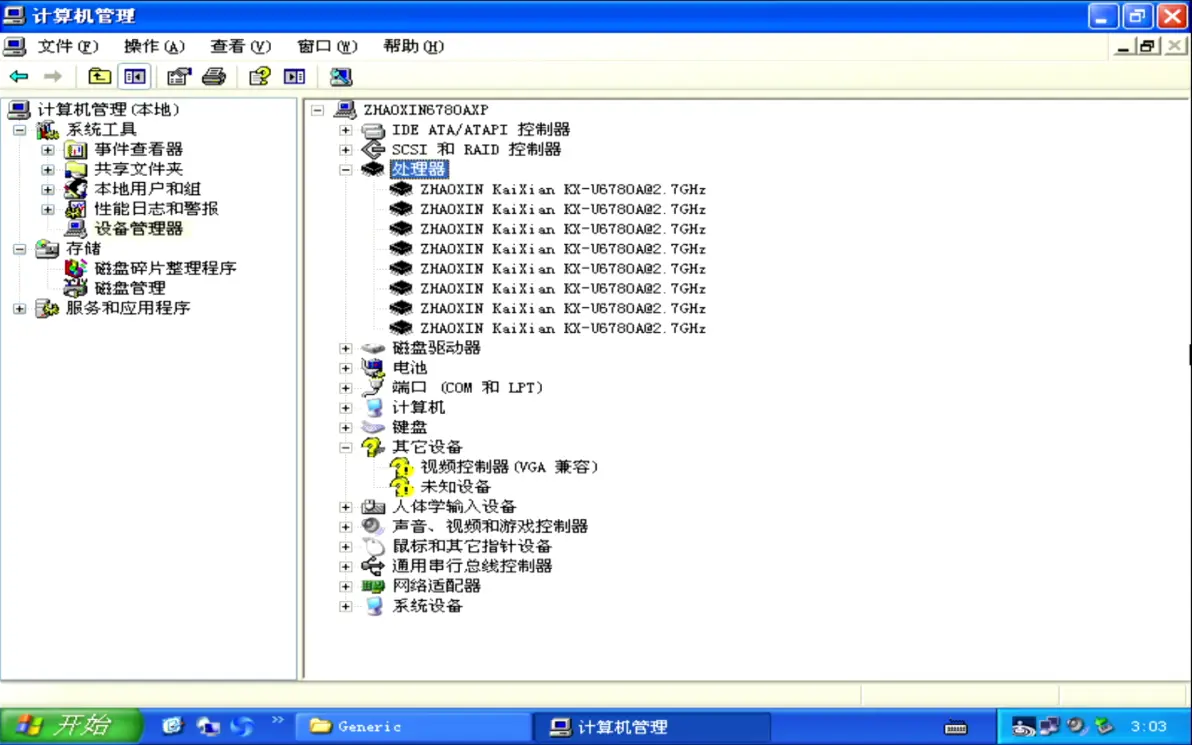Screen dimensions: 1192x745
Task: Click the scan for hardware changes icon
Action: click(x=341, y=76)
